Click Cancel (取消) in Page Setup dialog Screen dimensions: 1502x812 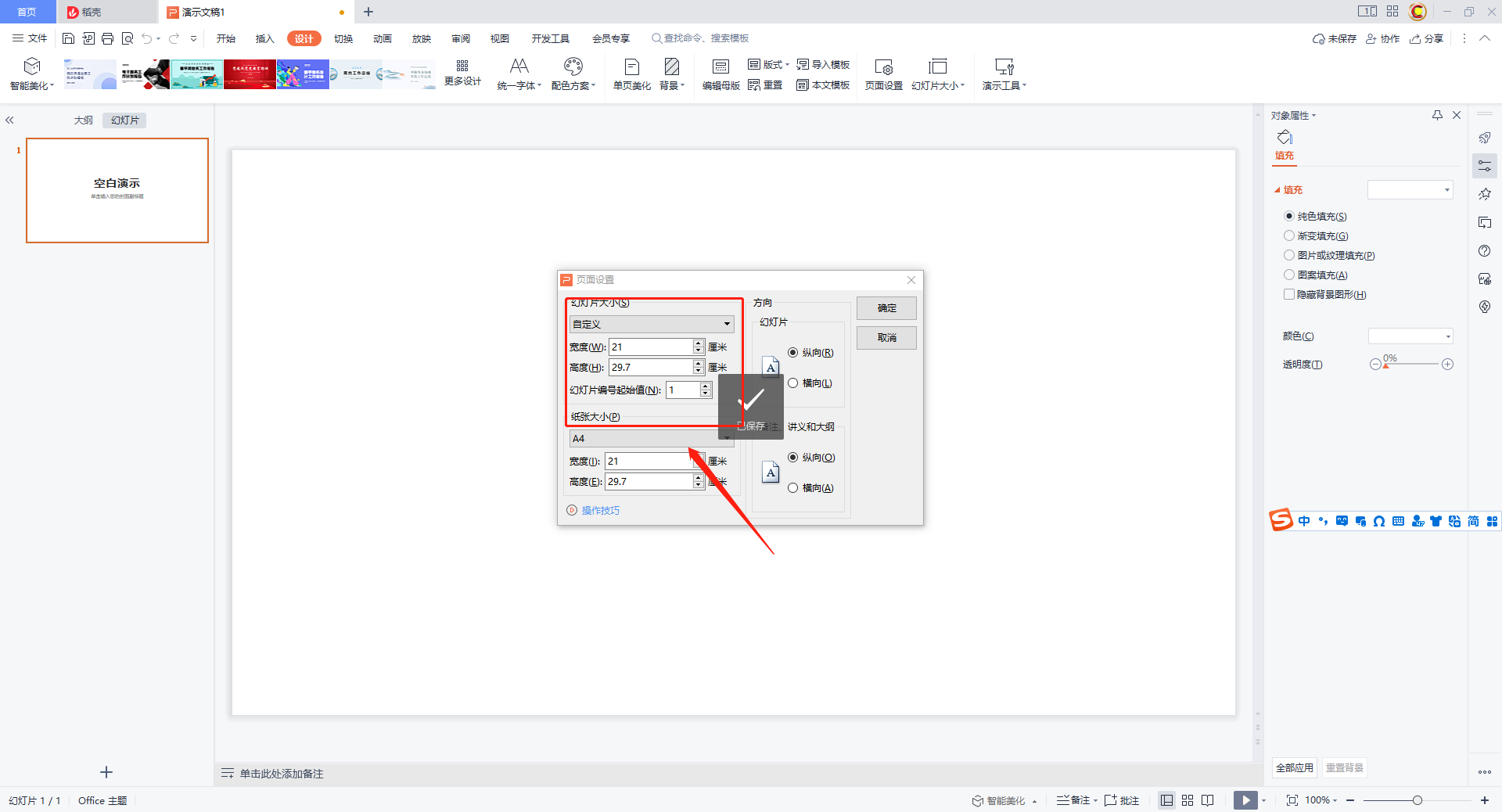coord(886,338)
